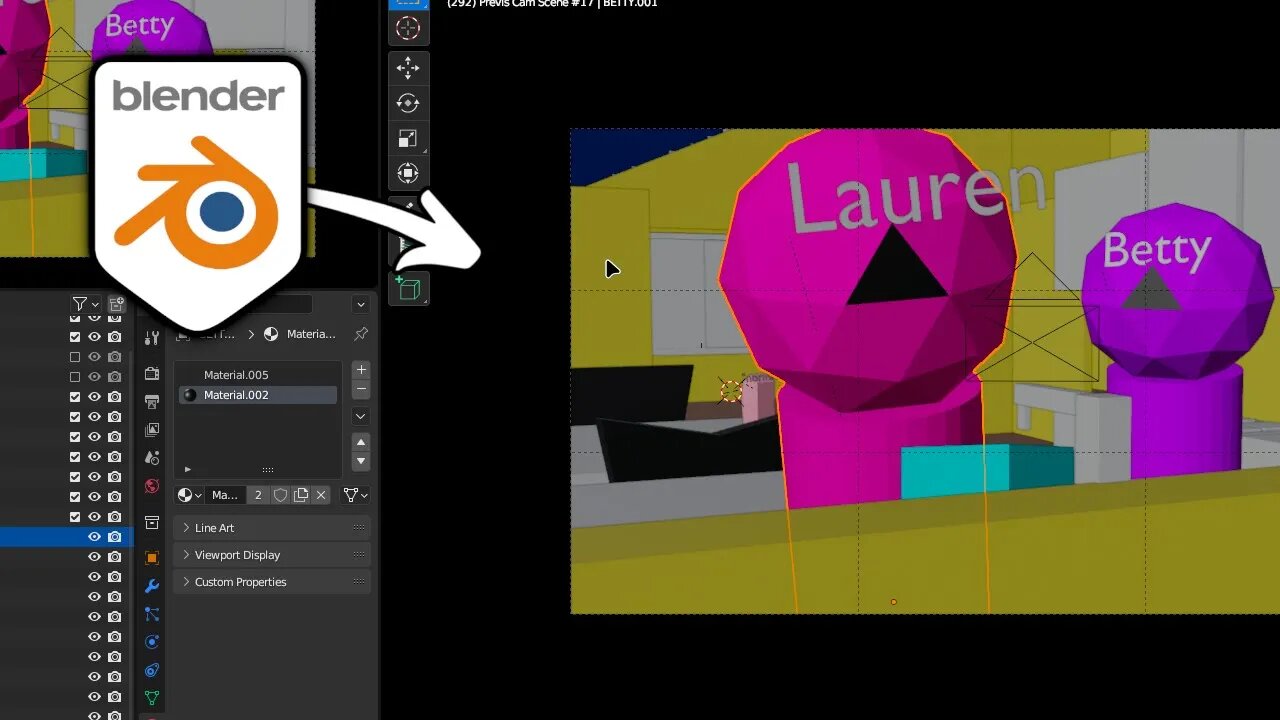
Task: Open the outliner Filter dropdown
Action: [x=86, y=304]
